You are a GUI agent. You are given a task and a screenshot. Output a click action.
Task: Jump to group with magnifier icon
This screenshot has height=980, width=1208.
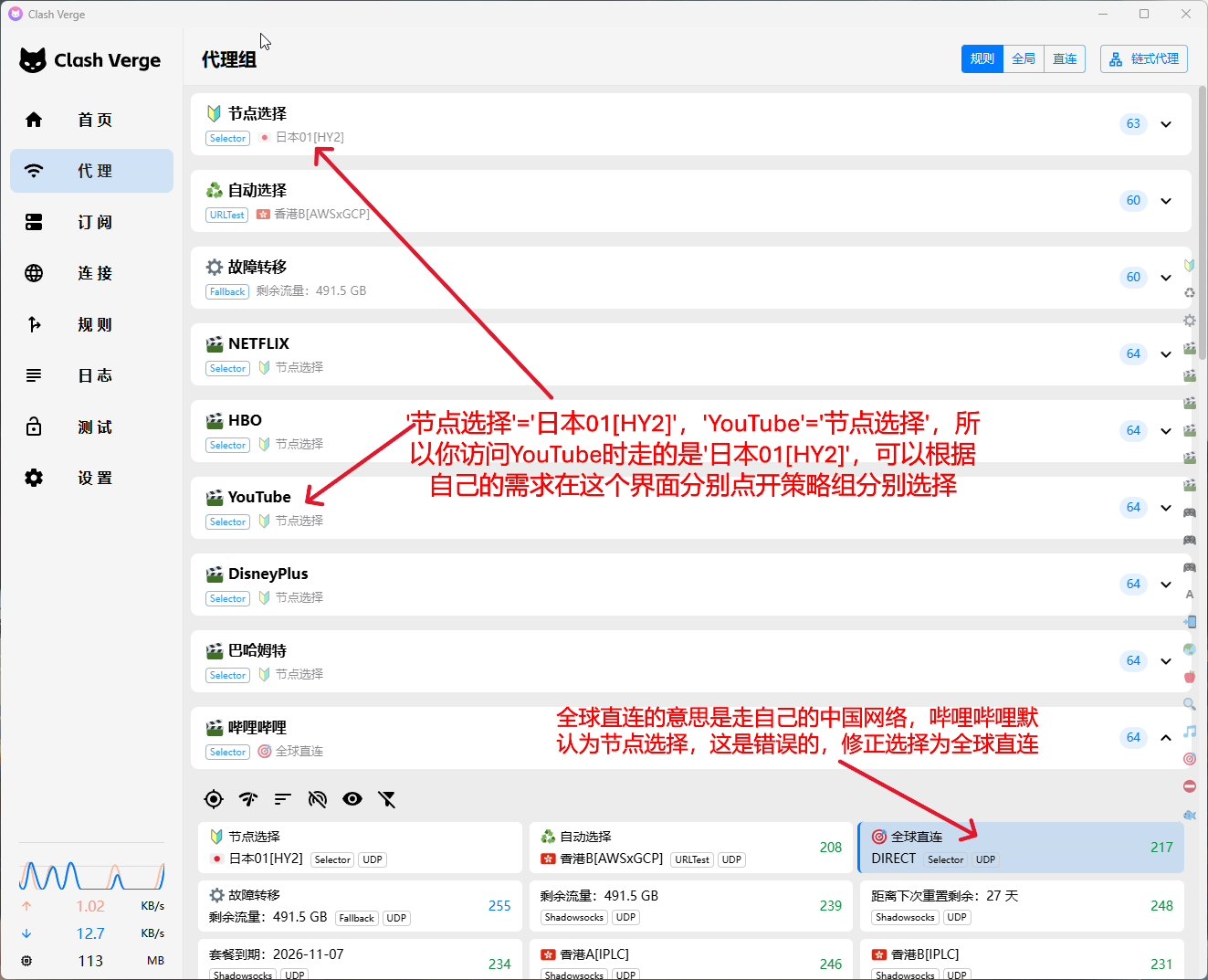click(1189, 704)
